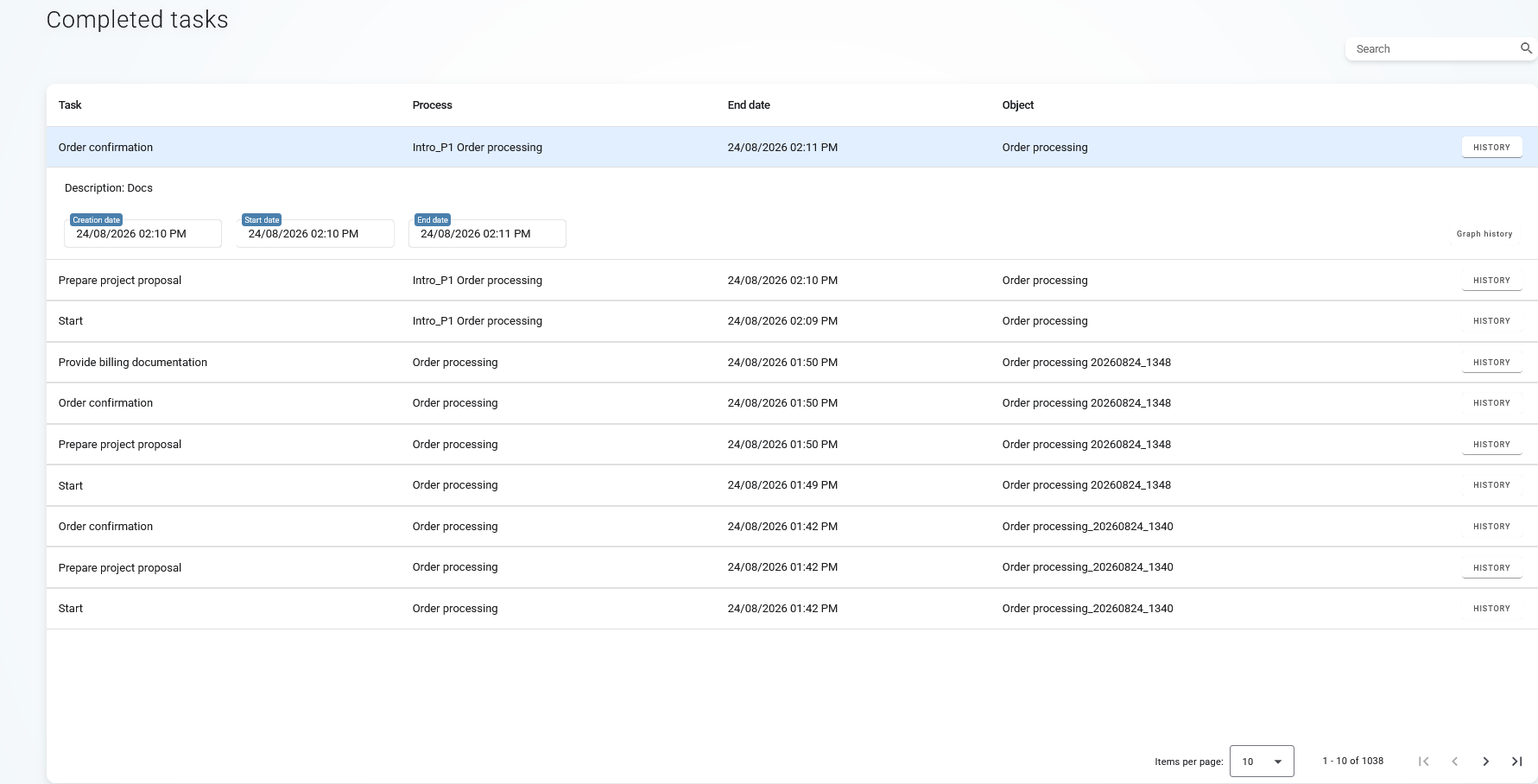Sort by the Task column header

coord(70,105)
